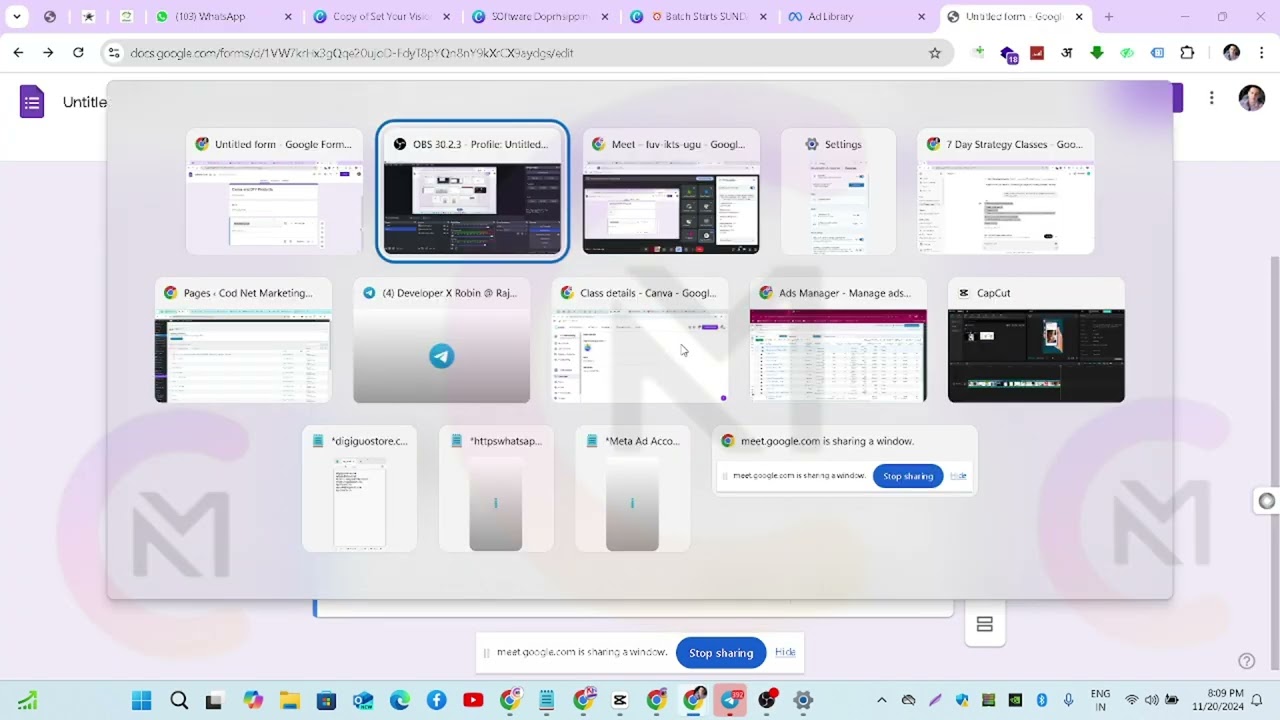Click the Bluetooth tray icon
Image resolution: width=1280 pixels, height=720 pixels.
(1041, 700)
